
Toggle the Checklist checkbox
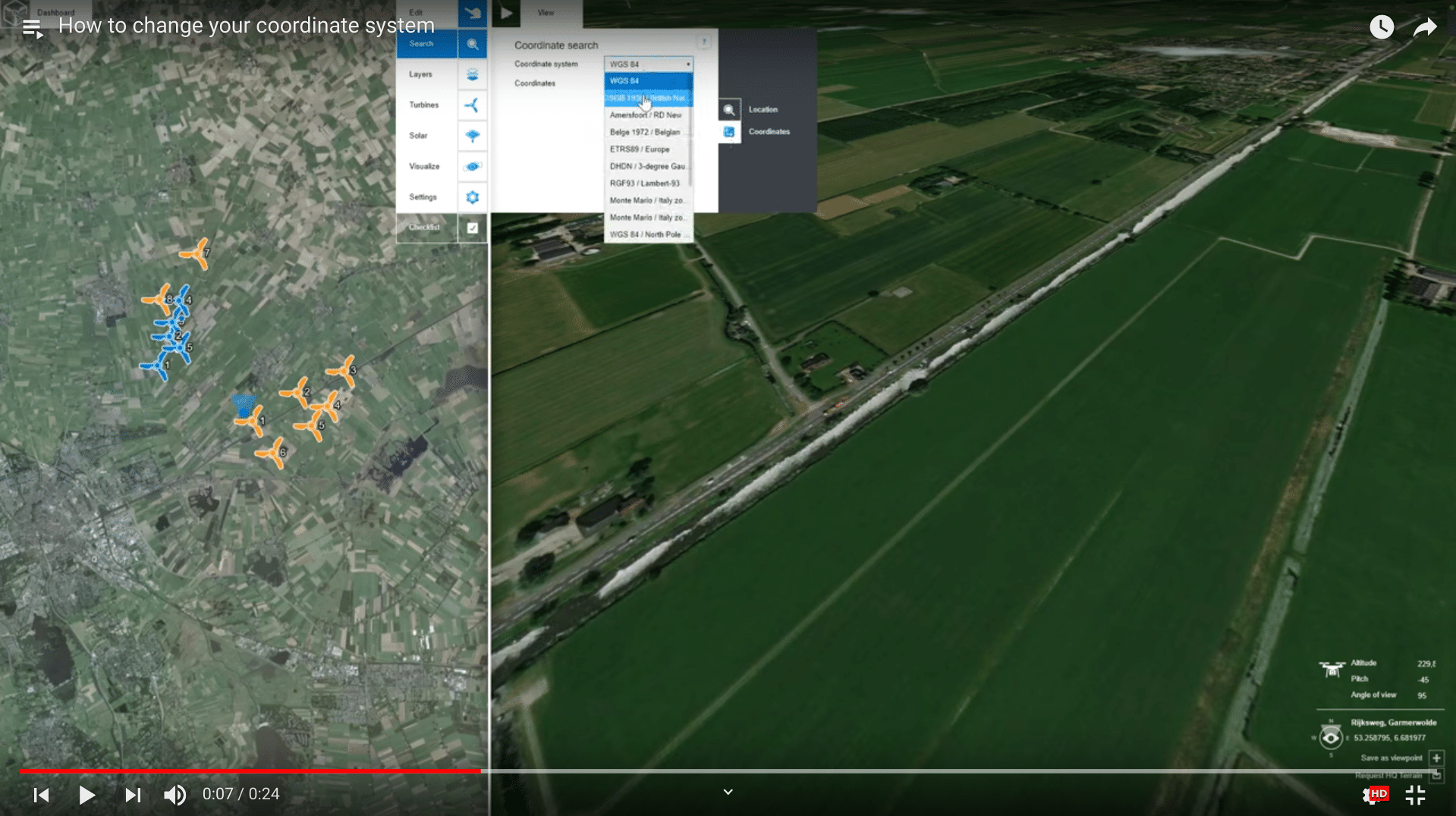tap(472, 228)
